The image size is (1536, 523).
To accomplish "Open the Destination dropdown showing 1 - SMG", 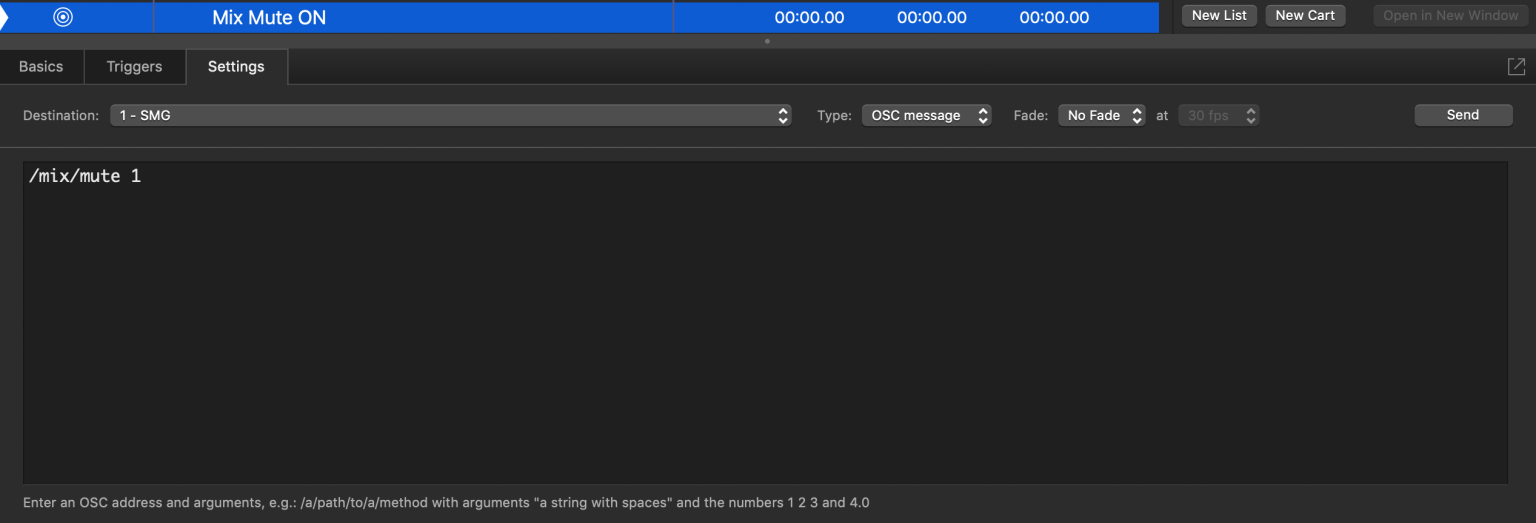I will point(451,115).
